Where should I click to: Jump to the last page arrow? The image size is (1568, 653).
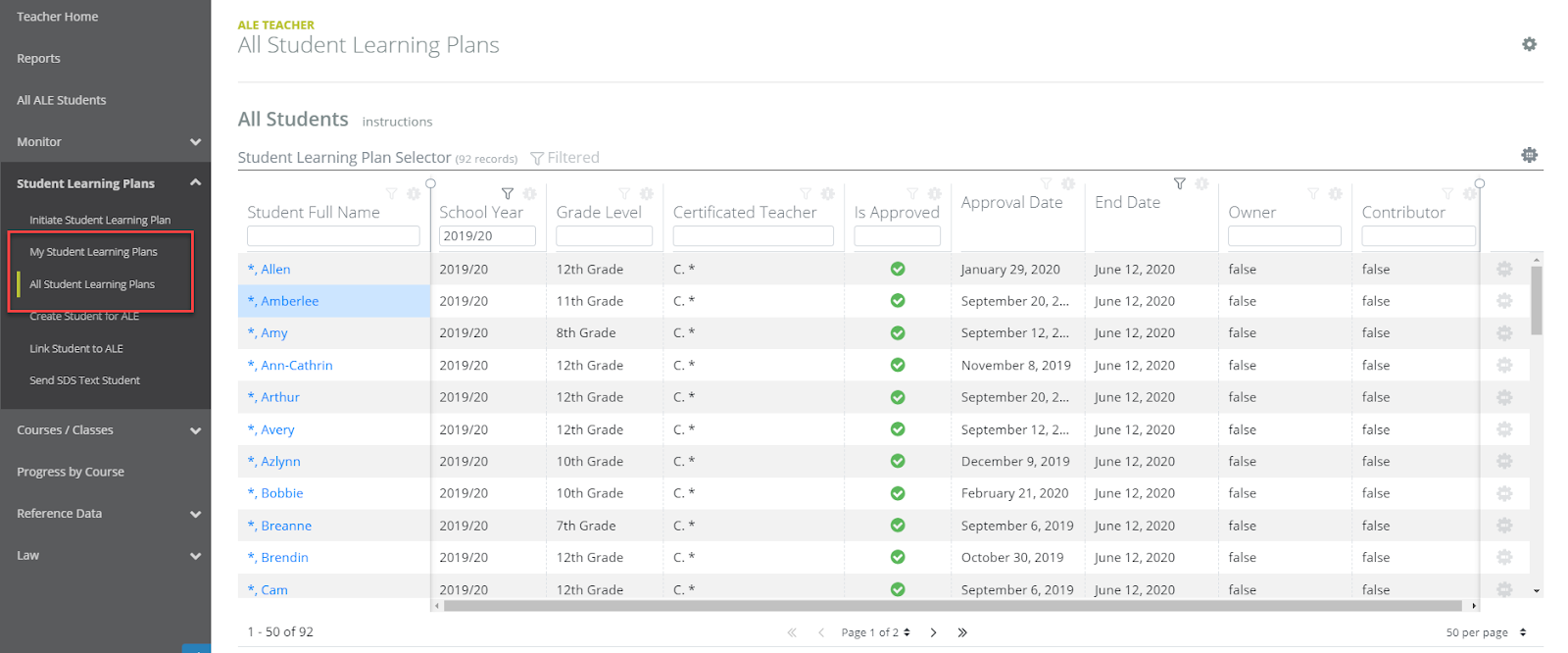pos(962,632)
